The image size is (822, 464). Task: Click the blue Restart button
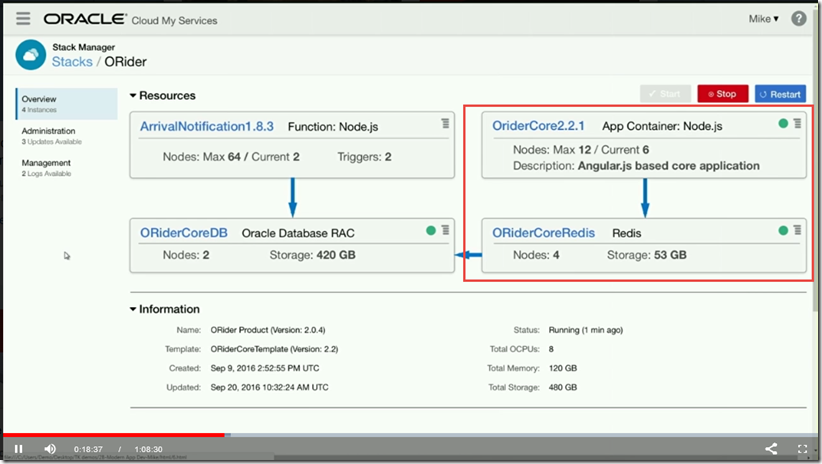[780, 94]
